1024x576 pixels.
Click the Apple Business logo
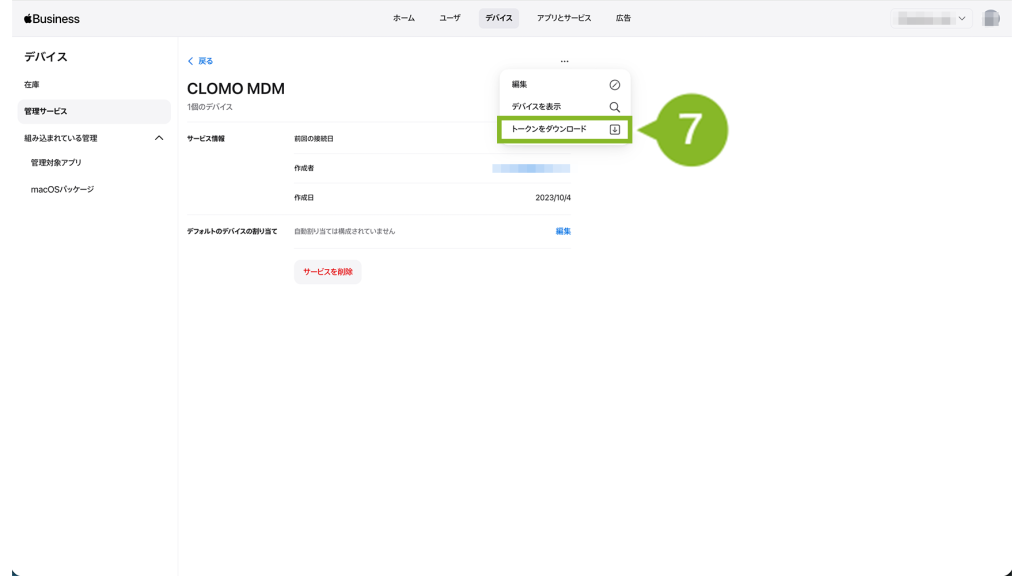click(52, 19)
